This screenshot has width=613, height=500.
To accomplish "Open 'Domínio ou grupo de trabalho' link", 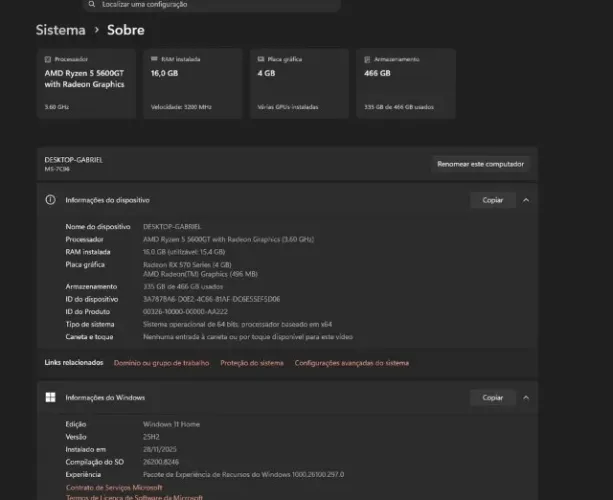I will tap(161, 363).
